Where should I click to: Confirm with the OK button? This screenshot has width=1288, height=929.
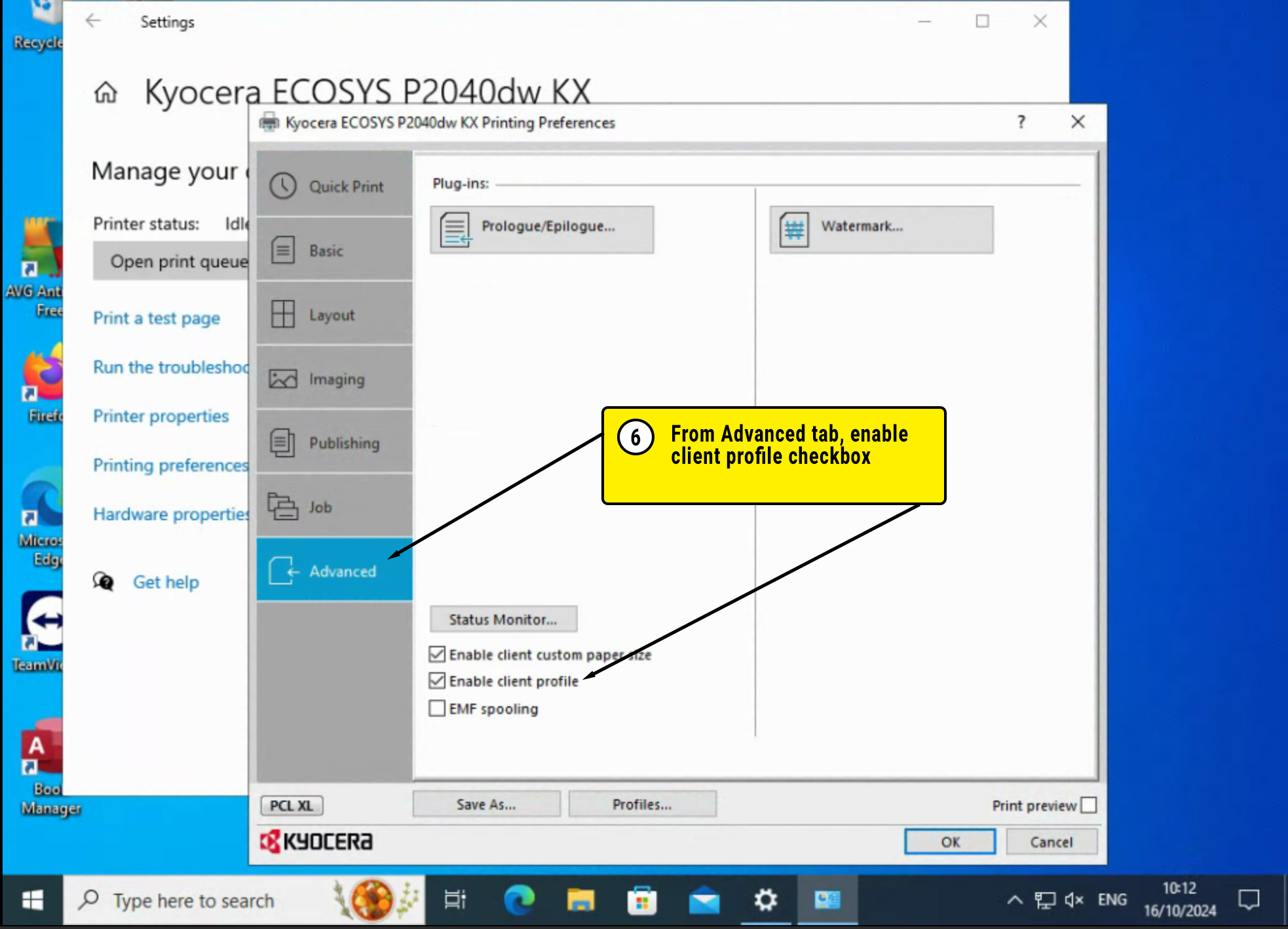(x=950, y=842)
